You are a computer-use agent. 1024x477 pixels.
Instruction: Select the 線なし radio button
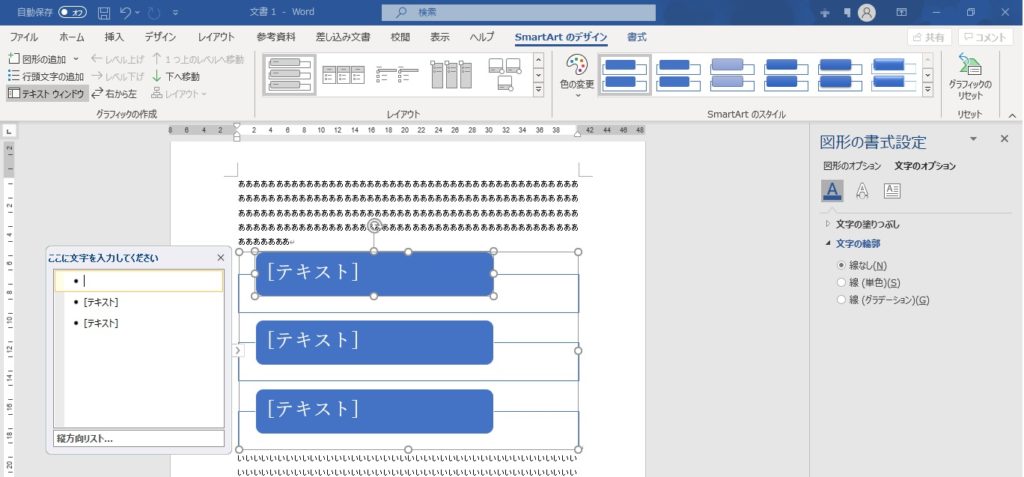tap(841, 265)
